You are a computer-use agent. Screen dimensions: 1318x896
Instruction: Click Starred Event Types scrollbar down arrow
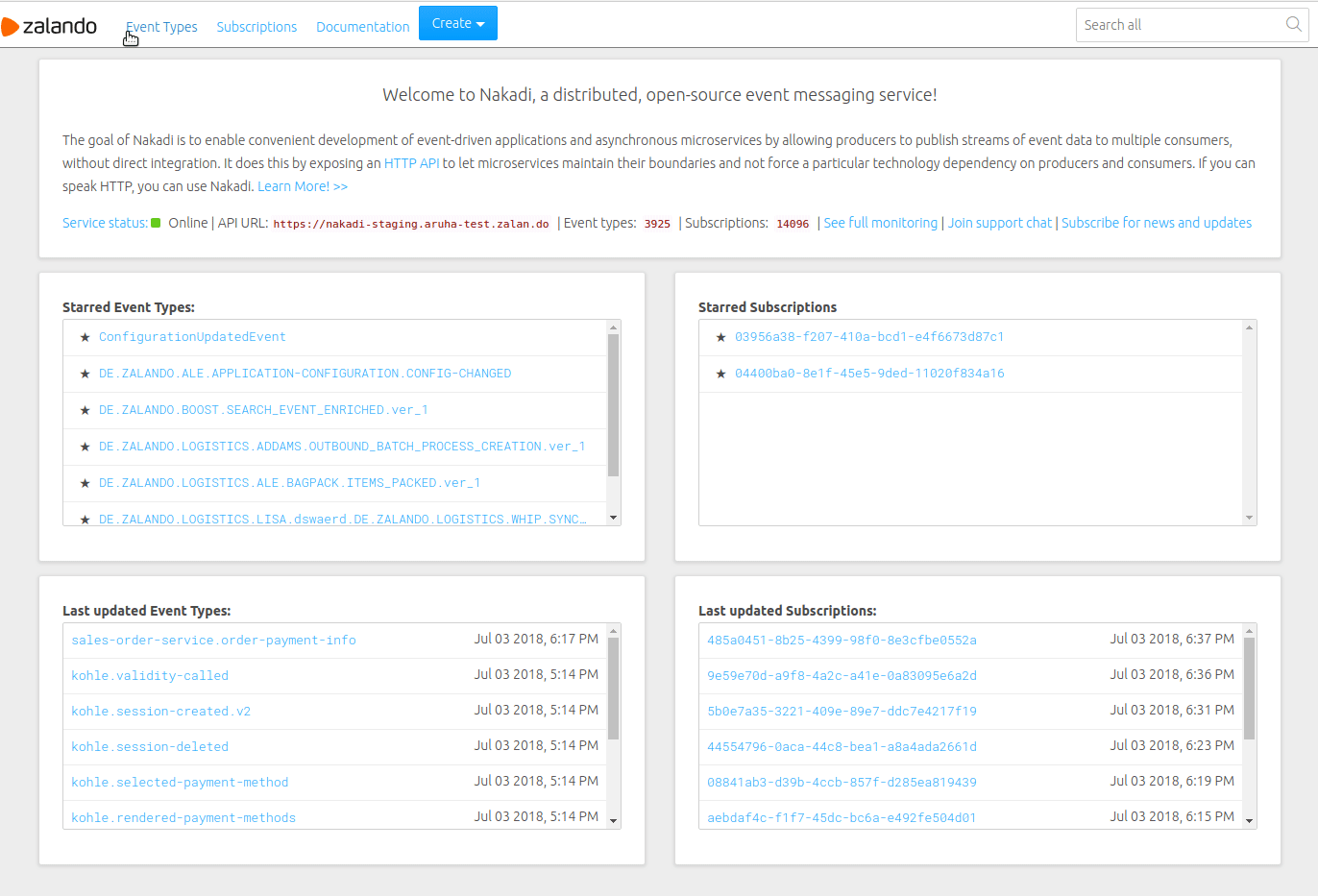coord(613,518)
